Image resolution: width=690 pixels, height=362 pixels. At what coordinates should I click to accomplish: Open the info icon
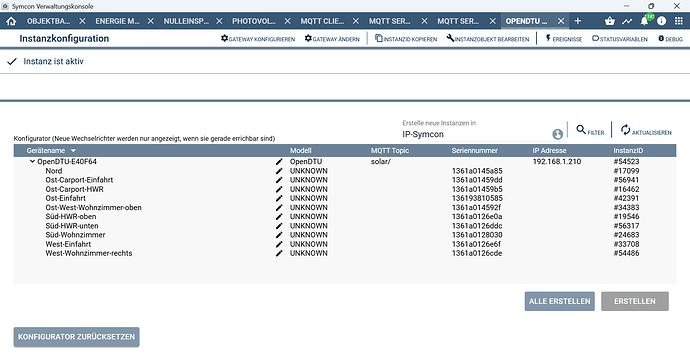tap(661, 21)
